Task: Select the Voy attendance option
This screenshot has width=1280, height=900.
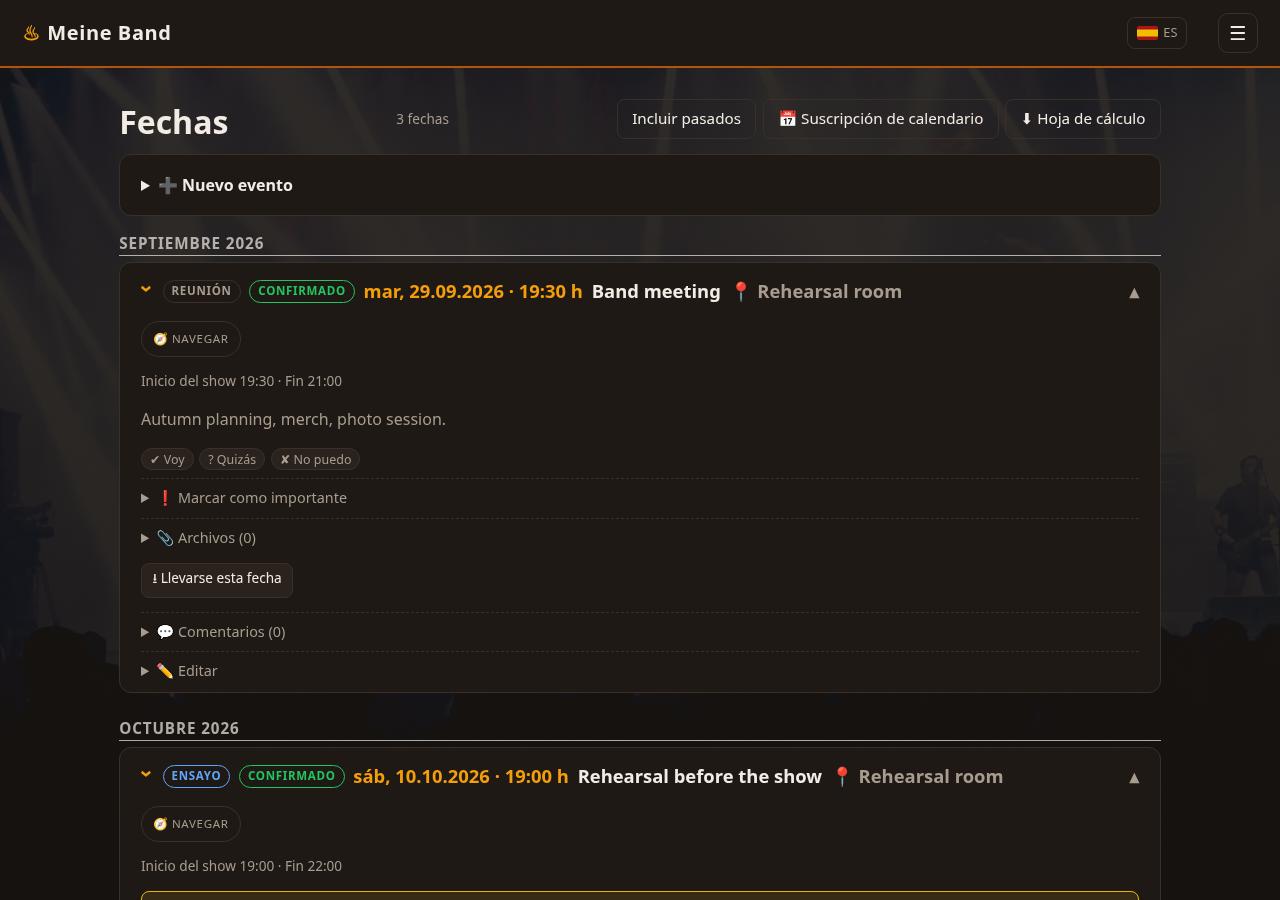Action: 167,459
